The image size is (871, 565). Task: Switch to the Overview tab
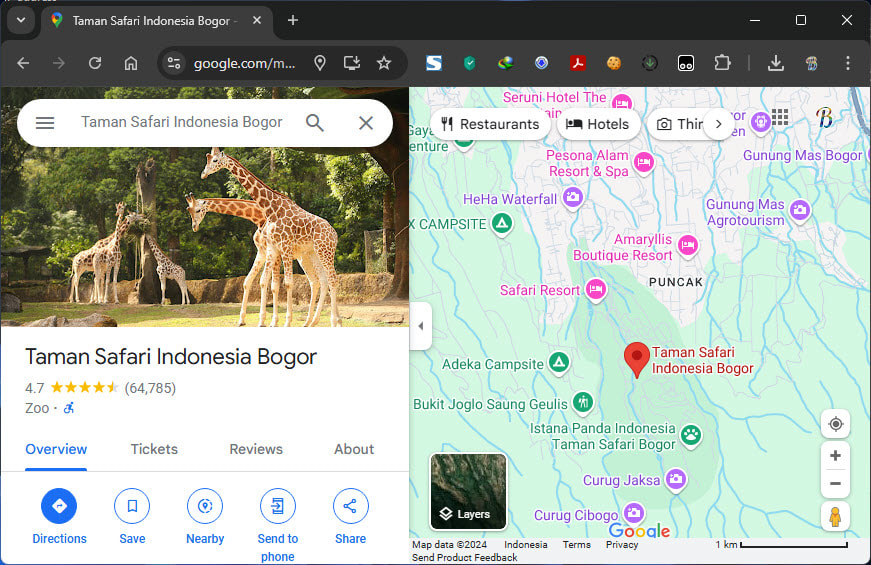[x=56, y=449]
